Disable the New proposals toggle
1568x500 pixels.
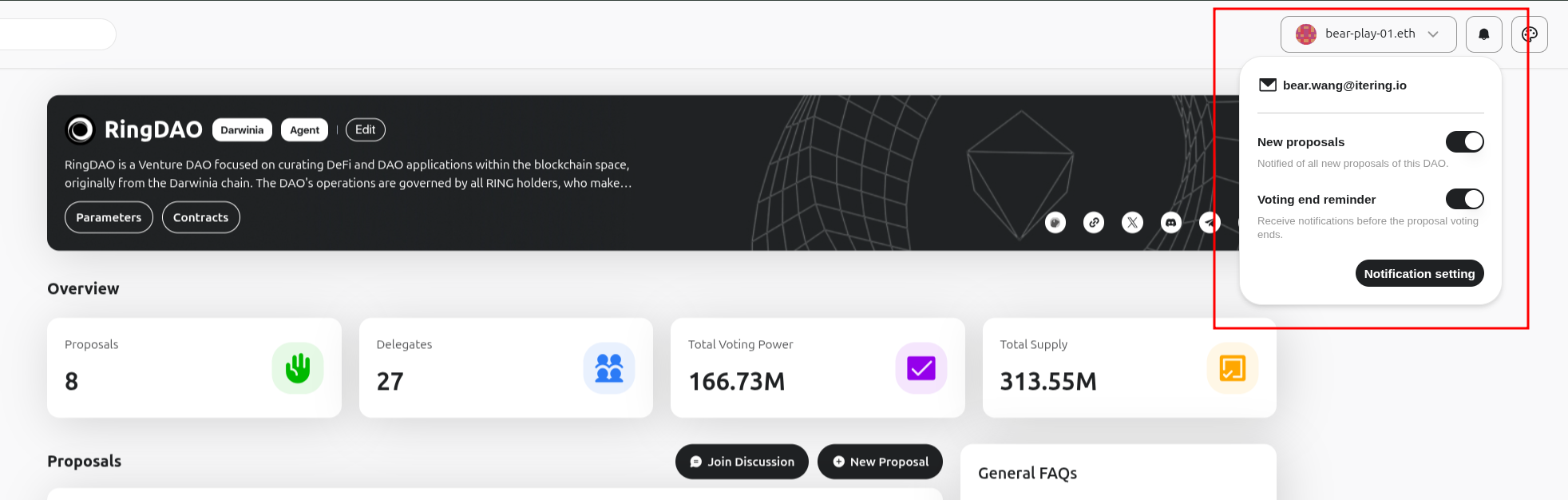point(1464,142)
